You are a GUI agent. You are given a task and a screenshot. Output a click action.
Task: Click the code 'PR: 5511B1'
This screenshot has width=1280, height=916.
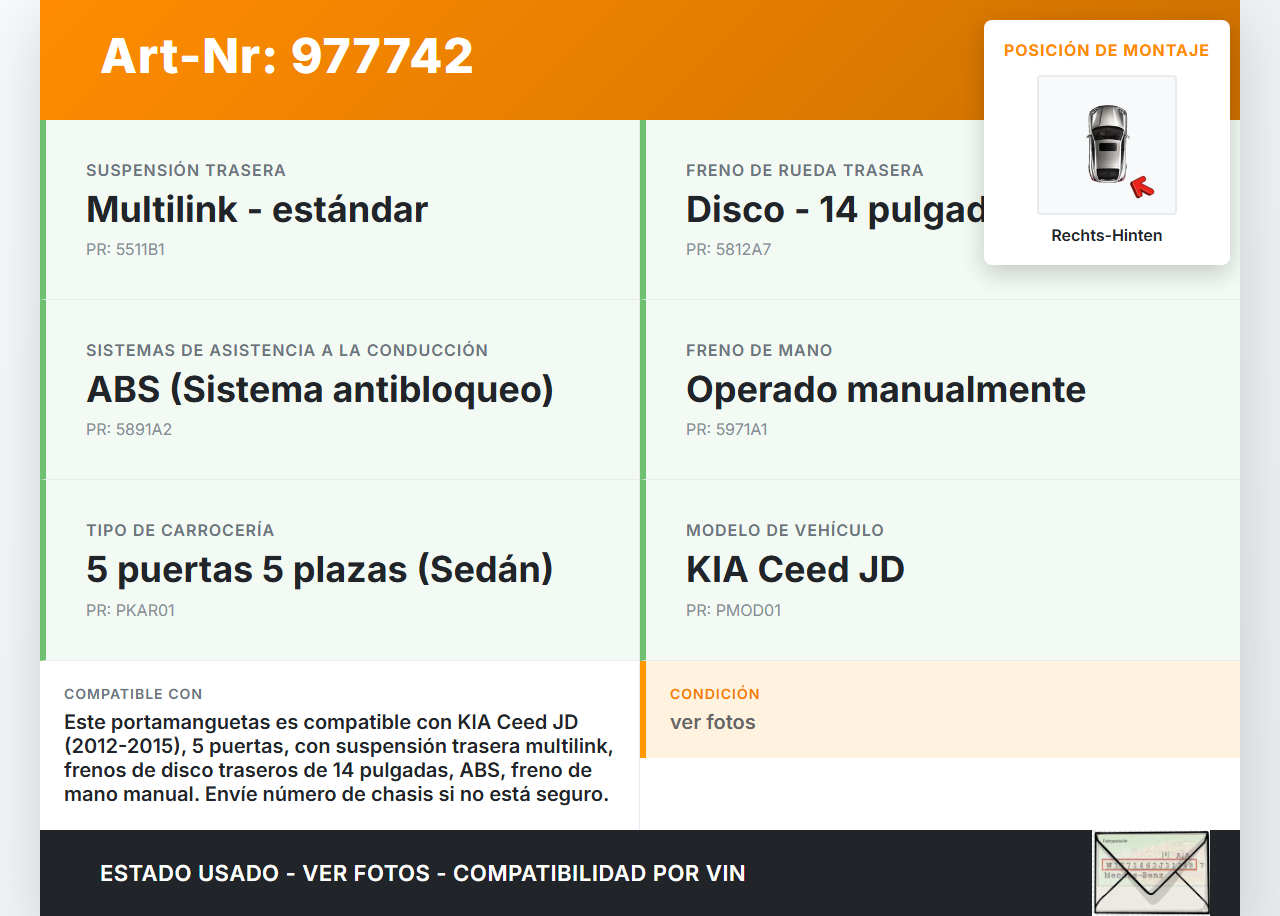coord(125,250)
